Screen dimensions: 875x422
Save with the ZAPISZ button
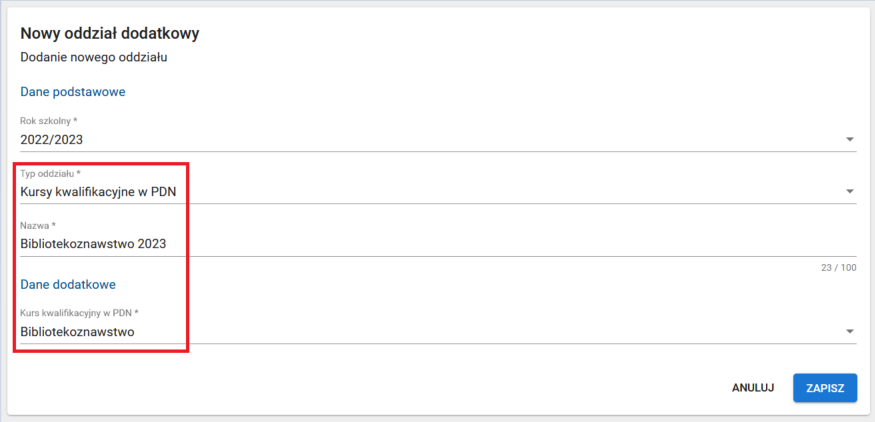[x=825, y=388]
